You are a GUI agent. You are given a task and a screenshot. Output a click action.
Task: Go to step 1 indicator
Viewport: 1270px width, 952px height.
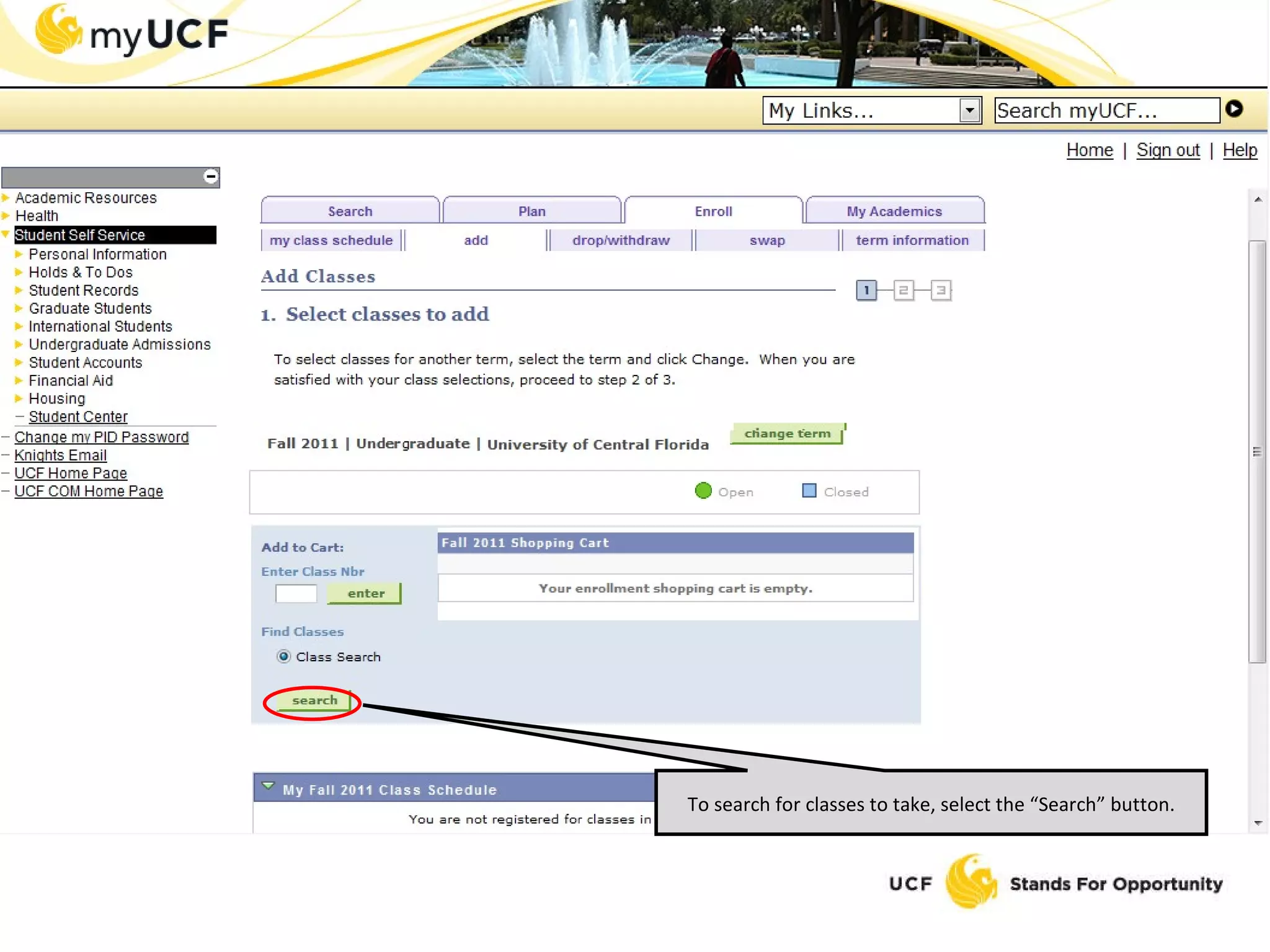tap(866, 290)
